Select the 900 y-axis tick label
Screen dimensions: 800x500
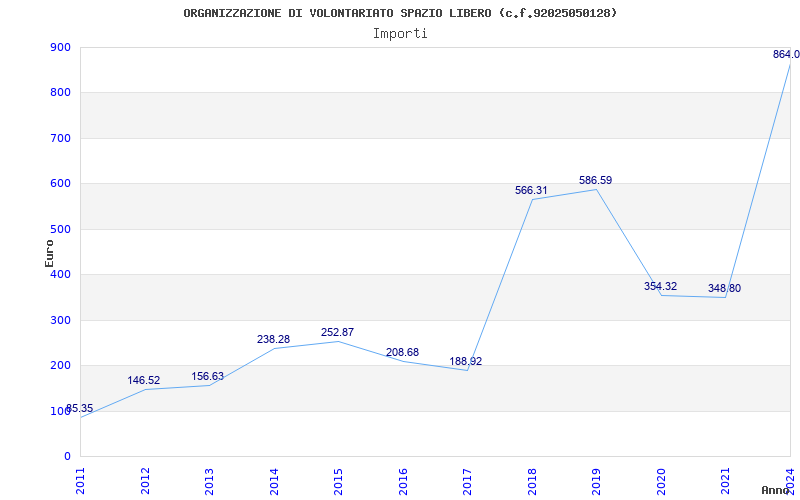[60, 47]
